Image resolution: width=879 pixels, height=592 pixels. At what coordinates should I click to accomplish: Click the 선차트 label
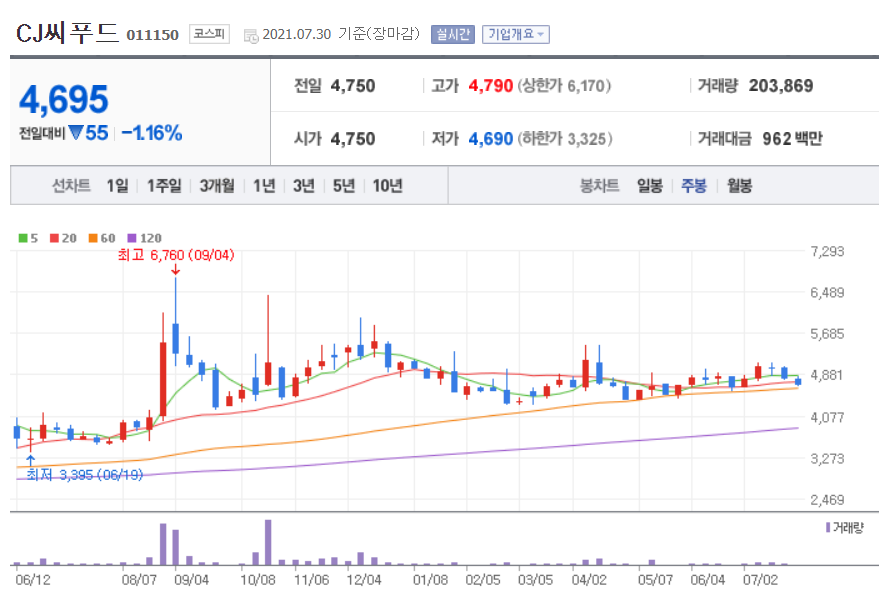tap(71, 186)
